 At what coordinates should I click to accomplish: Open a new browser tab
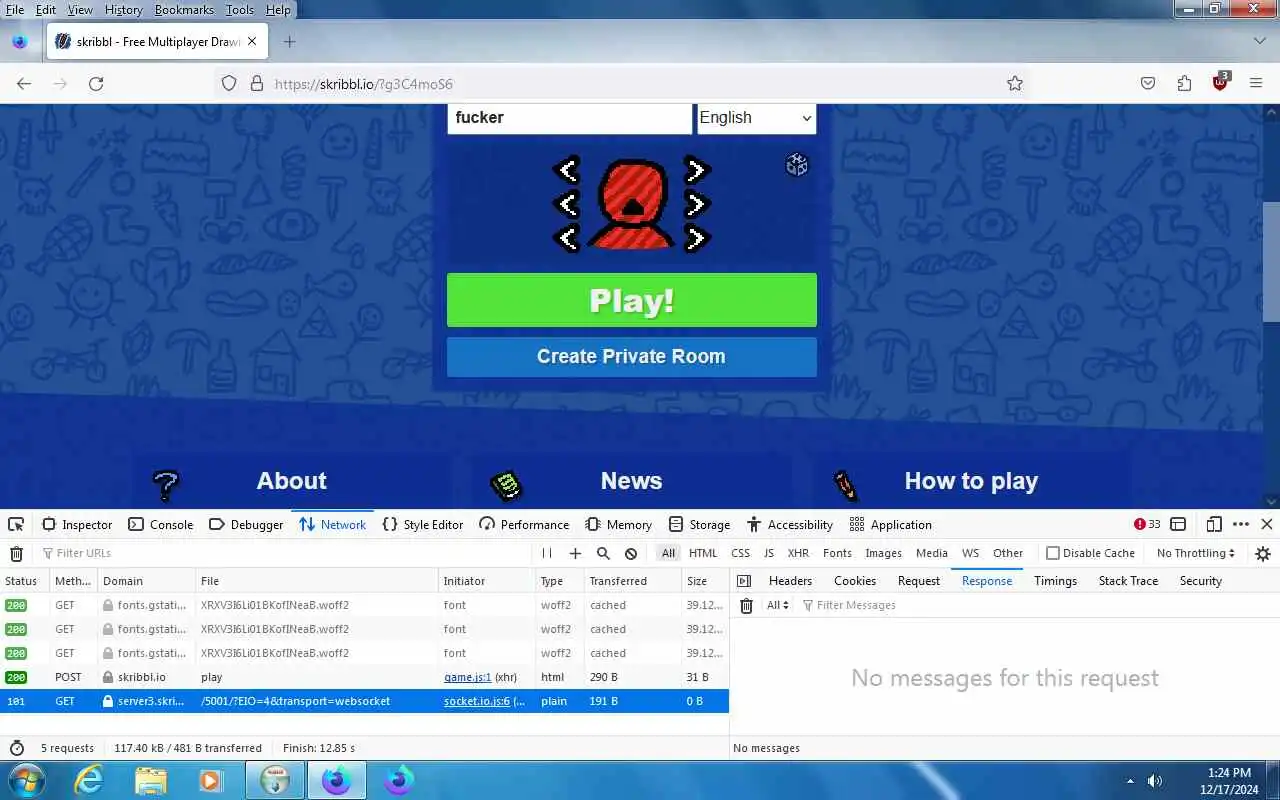coord(289,42)
